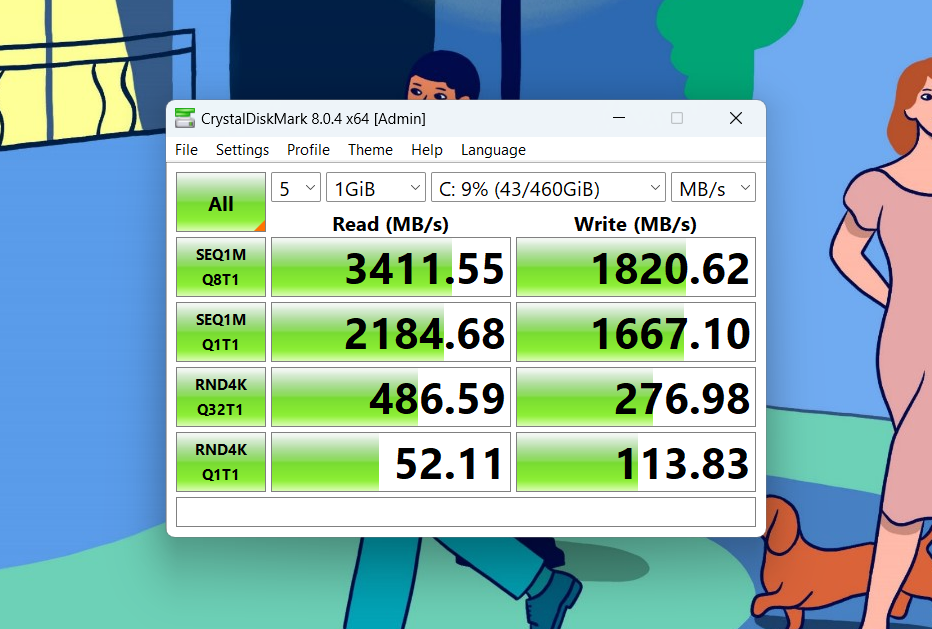Viewport: 932px width, 629px height.
Task: Click the CrystalDiskMark app icon in title bar
Action: (x=185, y=118)
